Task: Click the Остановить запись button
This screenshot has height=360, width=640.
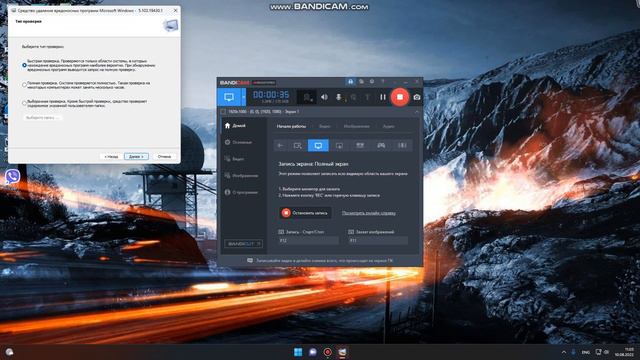Action: 305,213
